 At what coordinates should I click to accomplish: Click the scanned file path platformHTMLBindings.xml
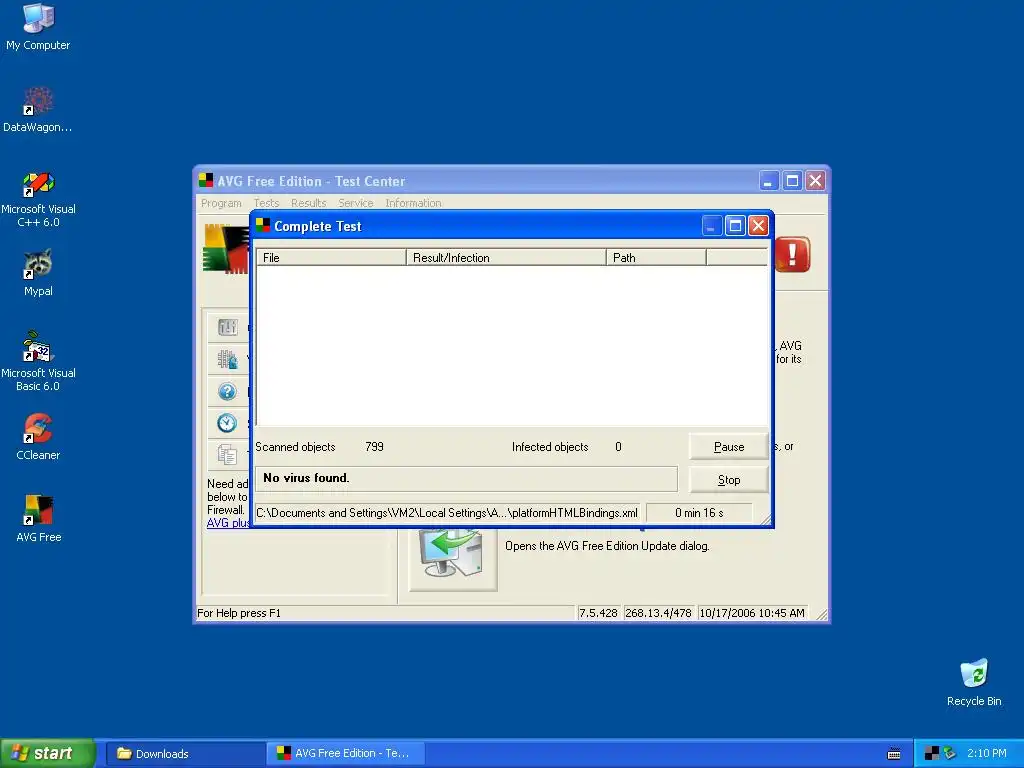447,513
